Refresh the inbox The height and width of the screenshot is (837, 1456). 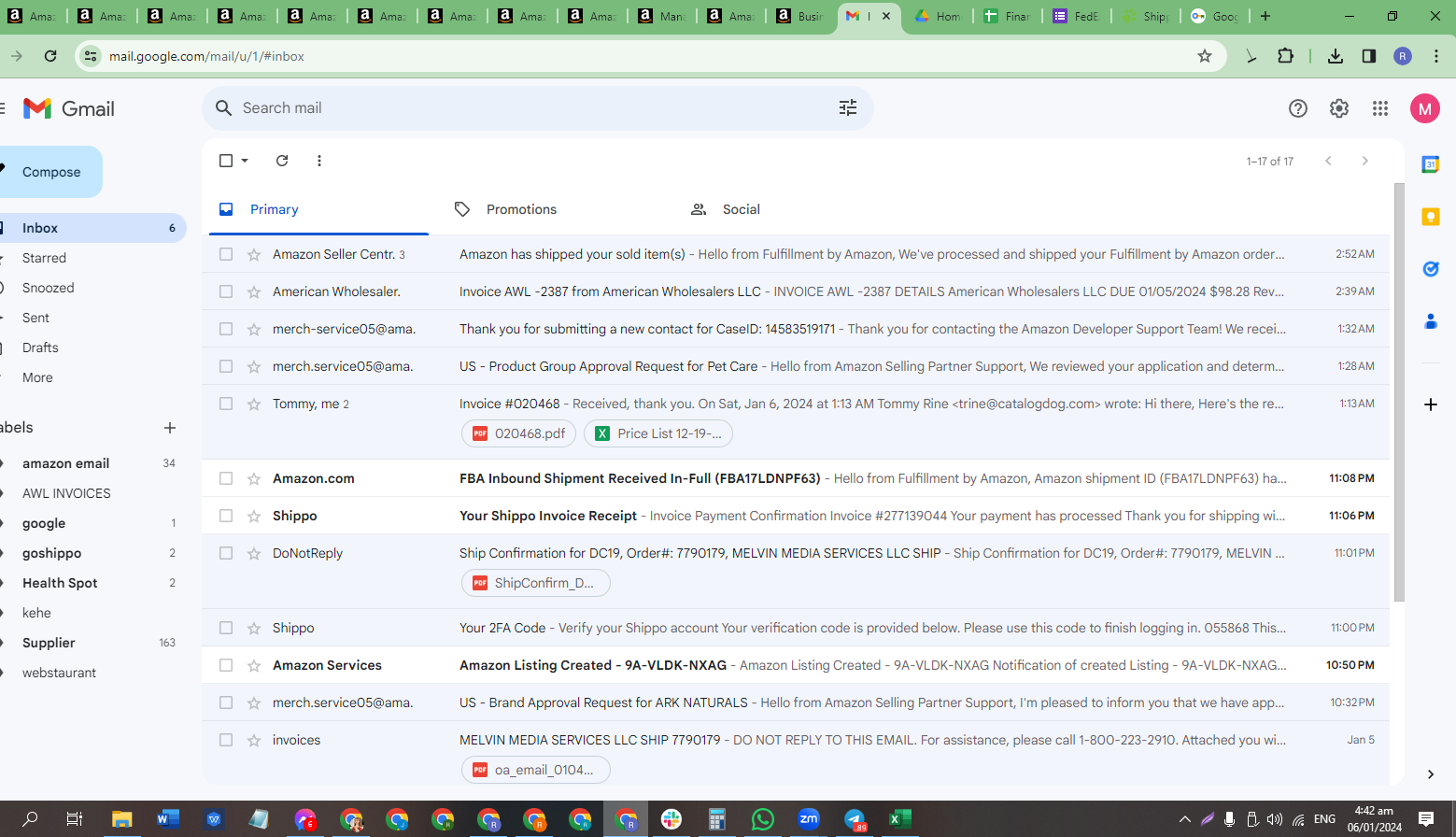click(282, 161)
